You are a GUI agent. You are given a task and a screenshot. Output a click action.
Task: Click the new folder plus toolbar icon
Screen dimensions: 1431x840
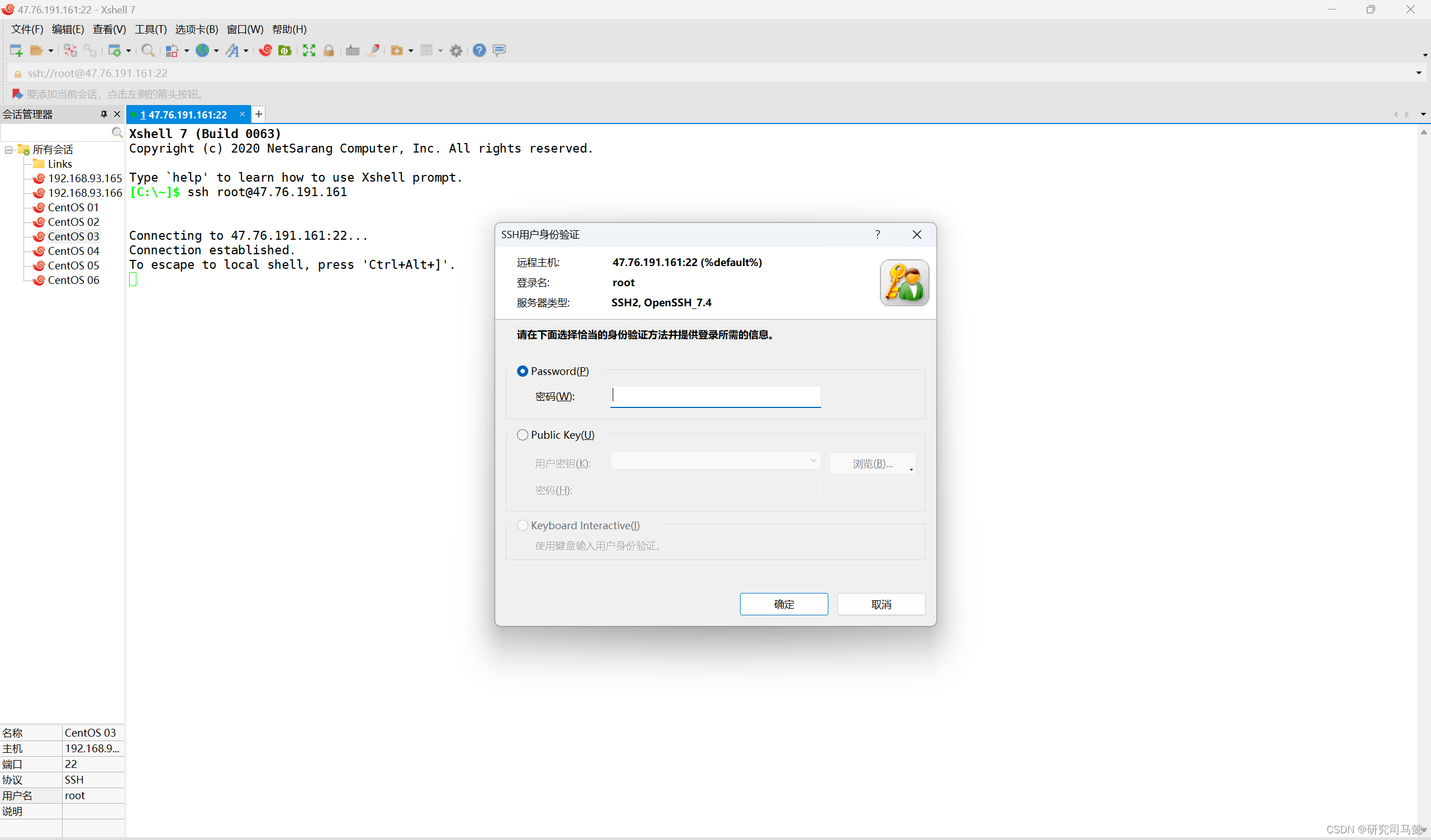(x=397, y=50)
